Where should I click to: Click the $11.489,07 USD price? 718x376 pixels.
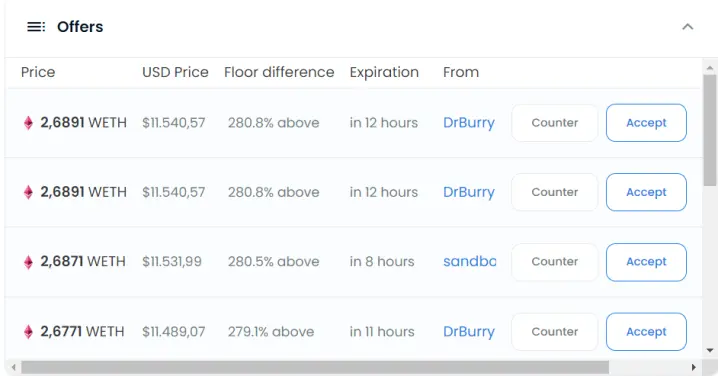tap(174, 332)
